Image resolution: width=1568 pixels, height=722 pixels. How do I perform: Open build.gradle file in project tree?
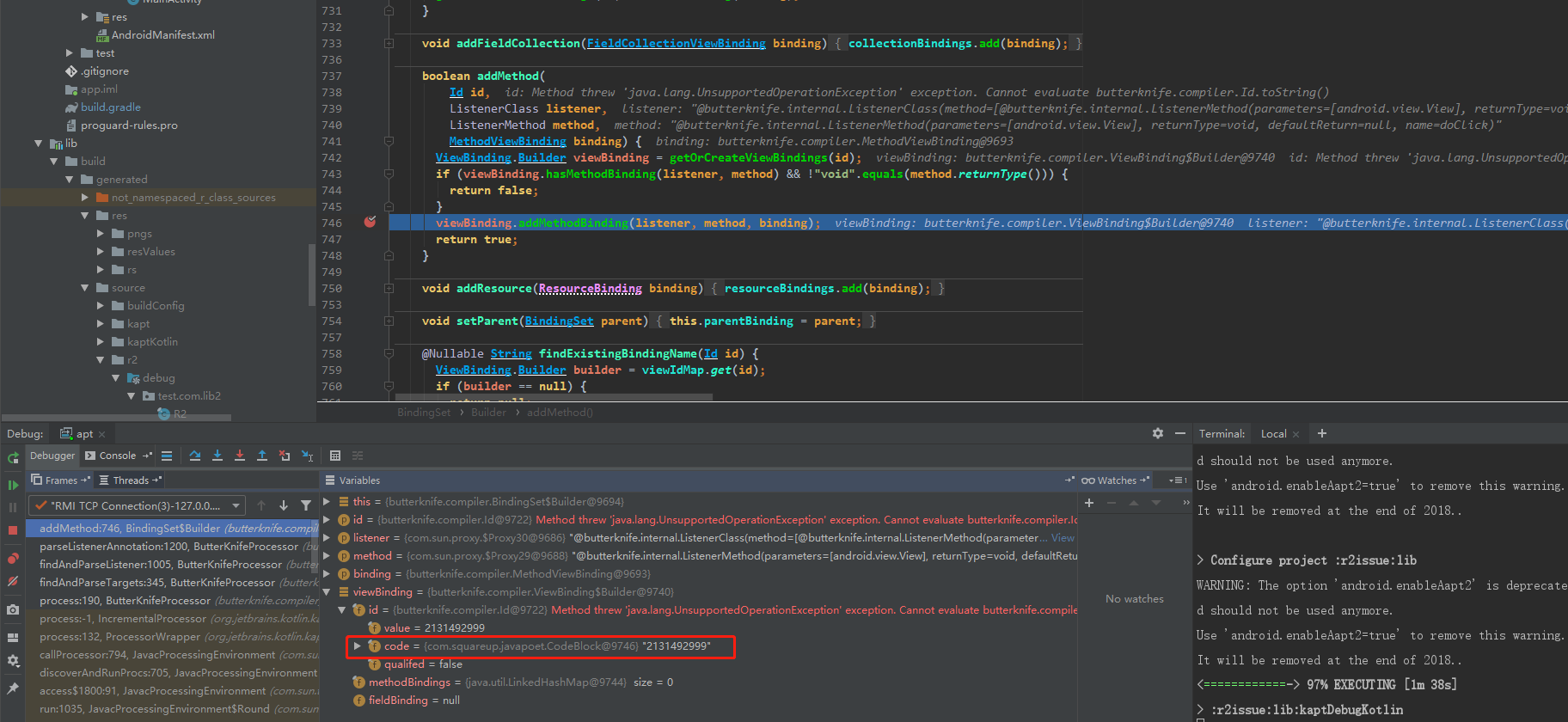point(110,107)
